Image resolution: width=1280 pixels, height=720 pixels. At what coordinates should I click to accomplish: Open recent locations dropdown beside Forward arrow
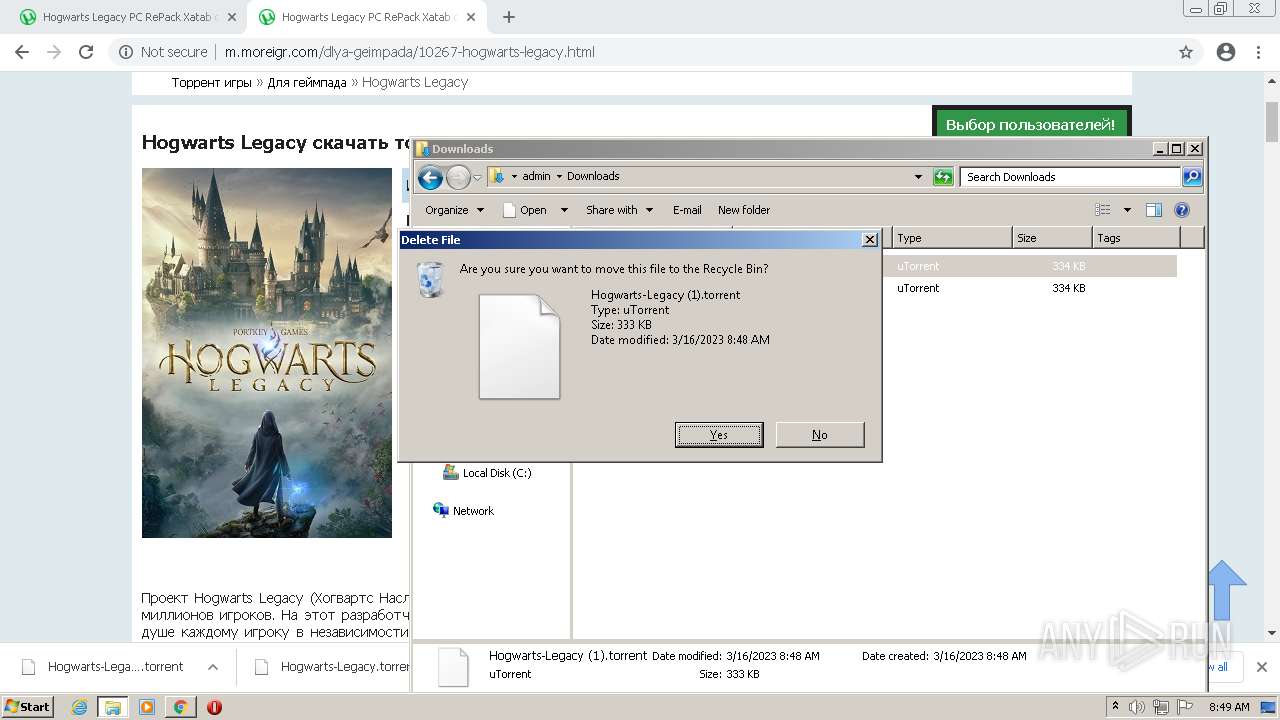(478, 178)
